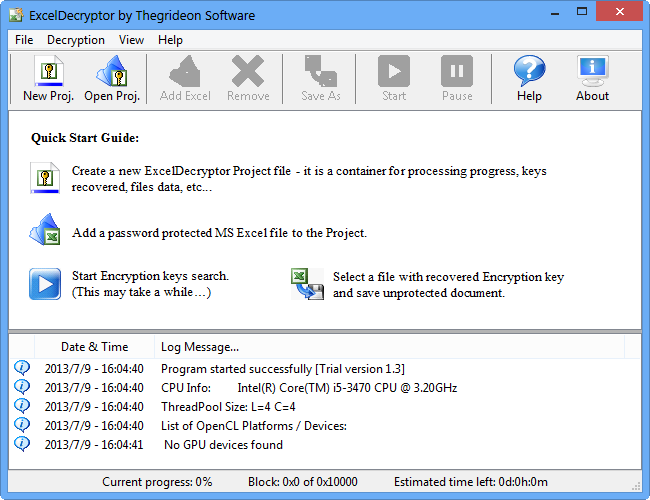Click info icon beside 'CPU Info' log entry
Image resolution: width=650 pixels, height=500 pixels.
pos(22,386)
